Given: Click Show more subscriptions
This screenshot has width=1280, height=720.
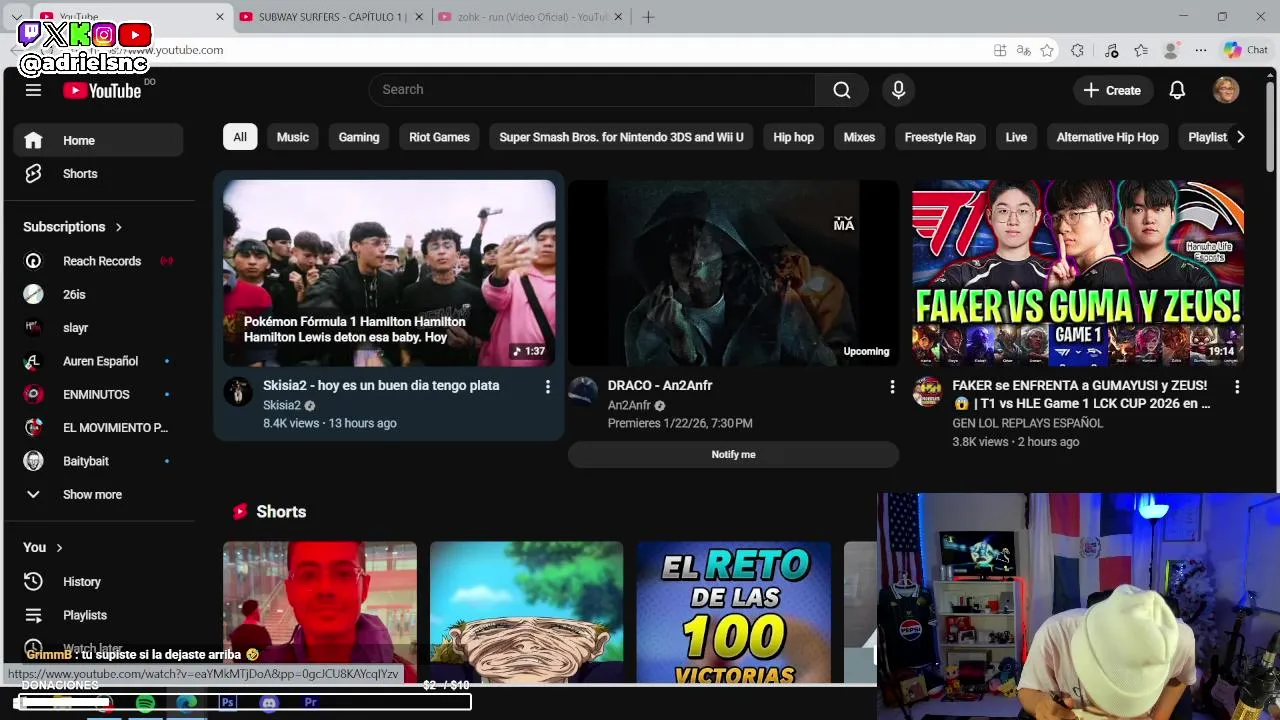Looking at the screenshot, I should 98,494.
